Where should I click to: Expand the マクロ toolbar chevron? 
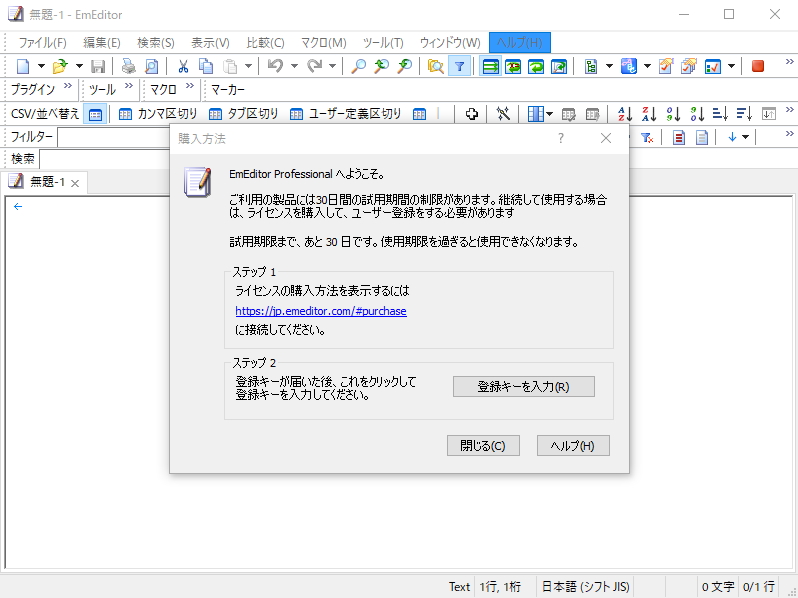pyautogui.click(x=190, y=86)
